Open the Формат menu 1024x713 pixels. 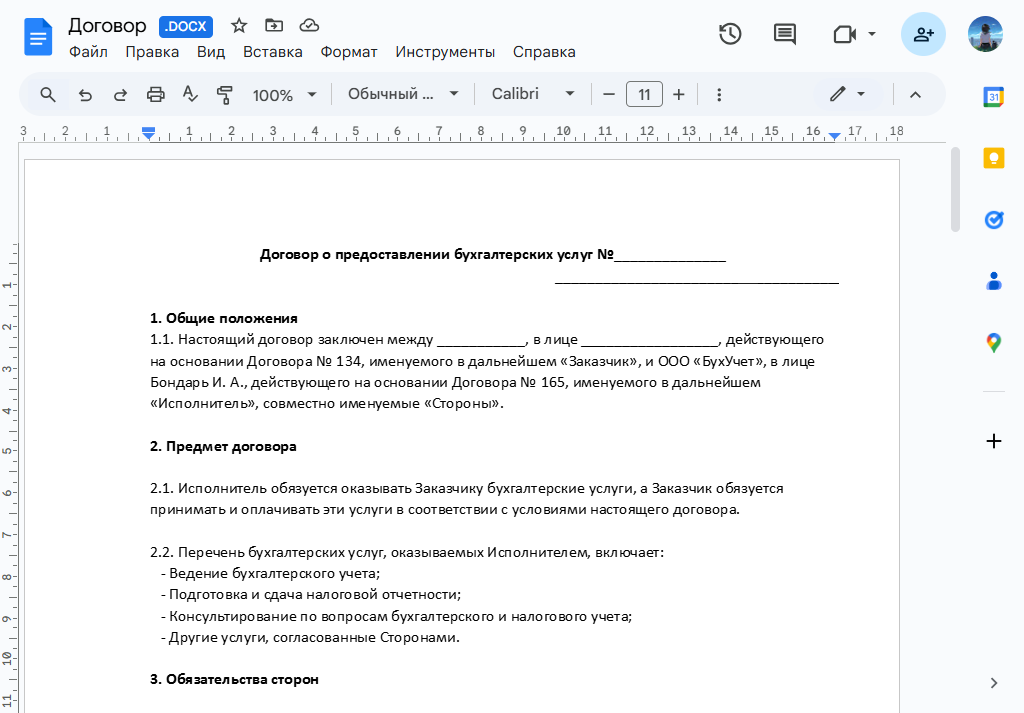[x=349, y=52]
